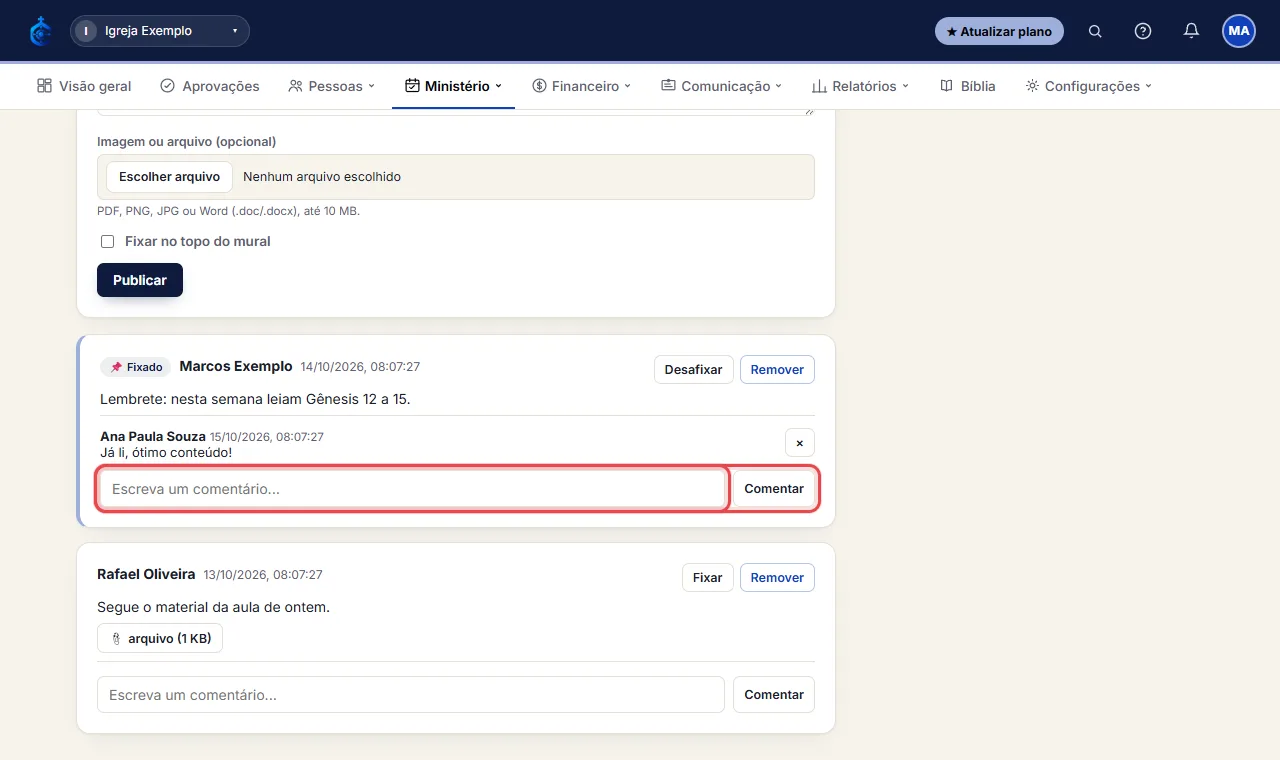Click the text Segue o material da aula de ontem
Image resolution: width=1280 pixels, height=760 pixels.
(x=213, y=607)
